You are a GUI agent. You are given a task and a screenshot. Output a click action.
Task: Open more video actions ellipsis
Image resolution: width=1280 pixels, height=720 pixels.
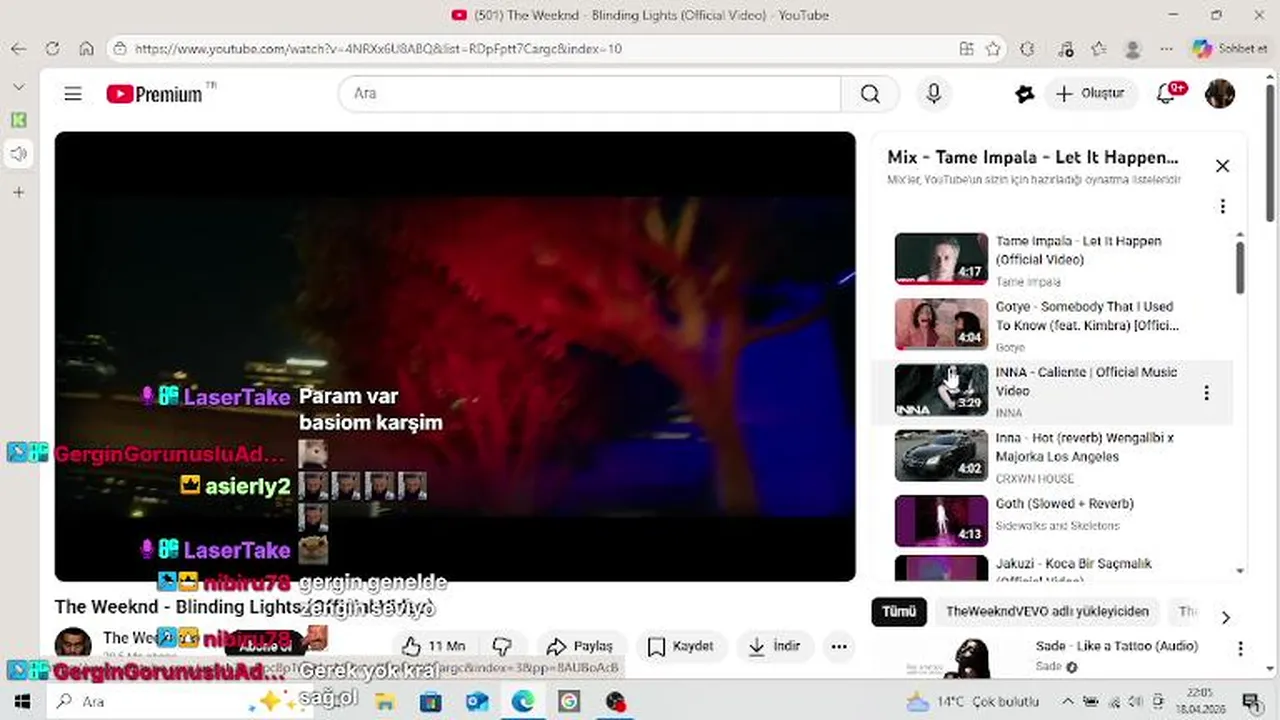point(839,646)
